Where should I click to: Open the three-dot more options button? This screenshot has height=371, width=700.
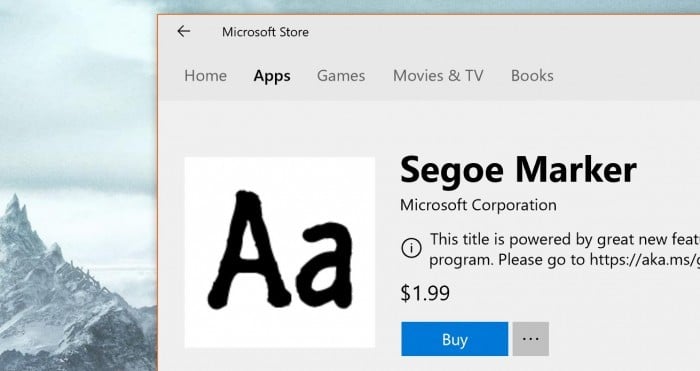coord(530,339)
